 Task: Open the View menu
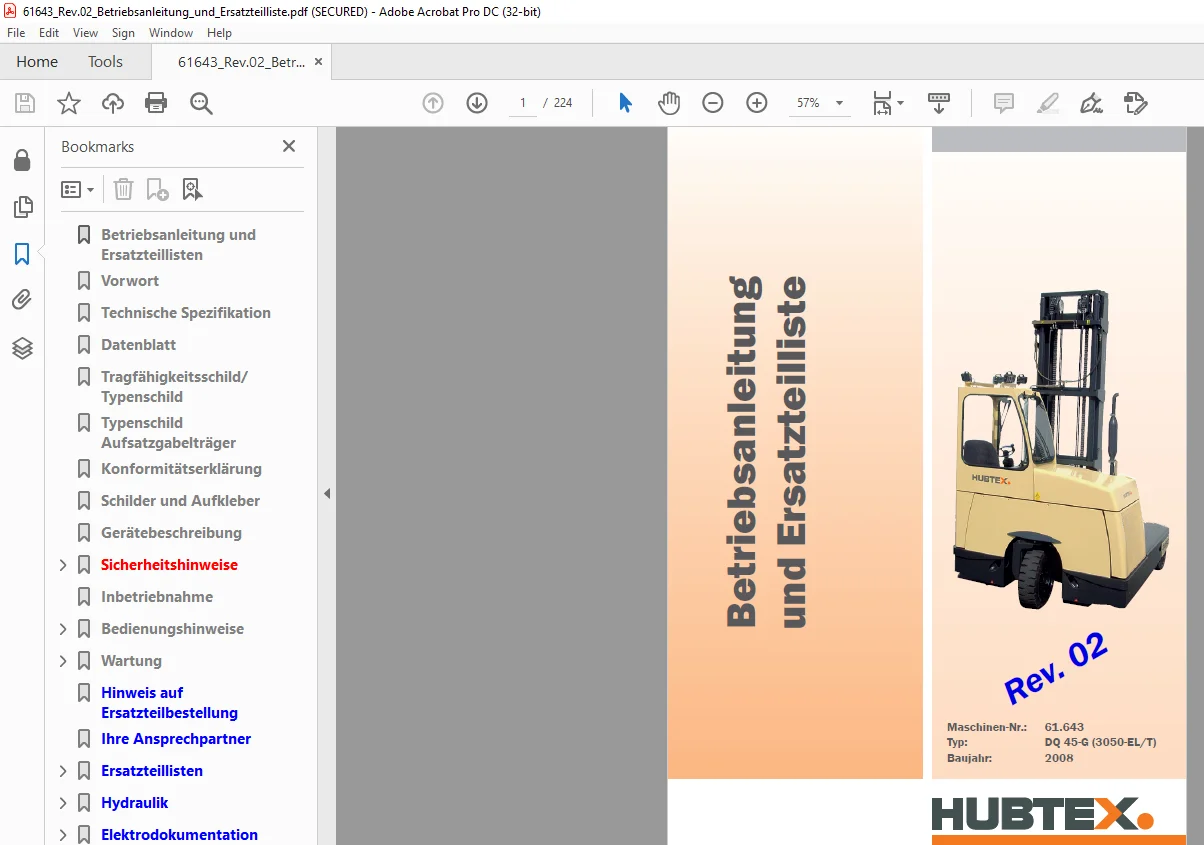pyautogui.click(x=85, y=33)
